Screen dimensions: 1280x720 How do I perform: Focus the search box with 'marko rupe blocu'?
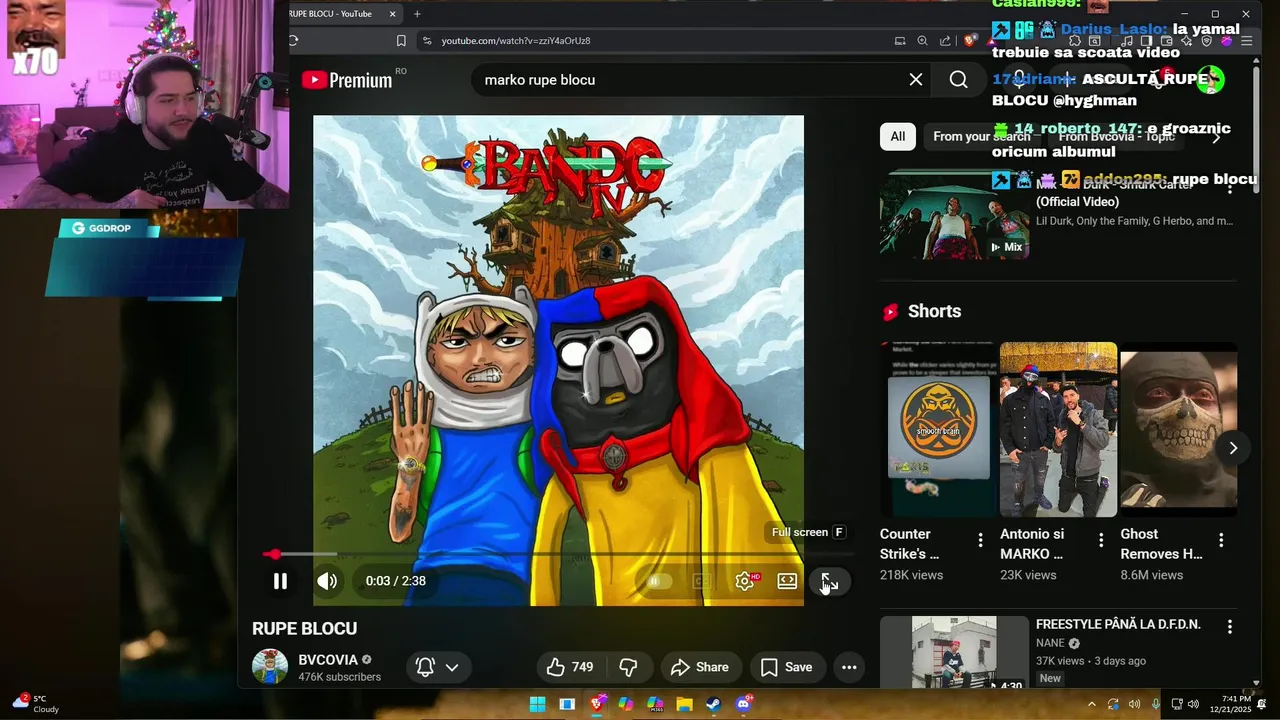690,80
